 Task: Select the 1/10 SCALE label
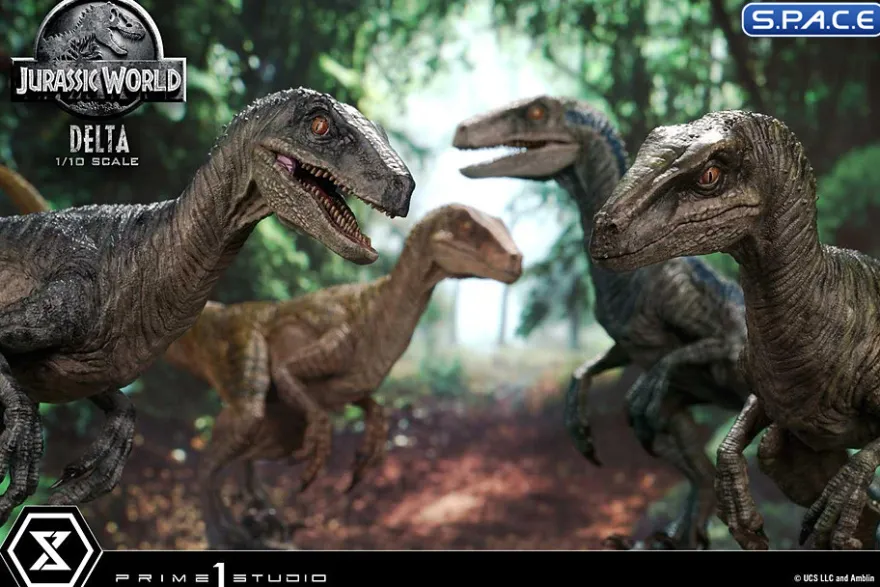coord(97,162)
